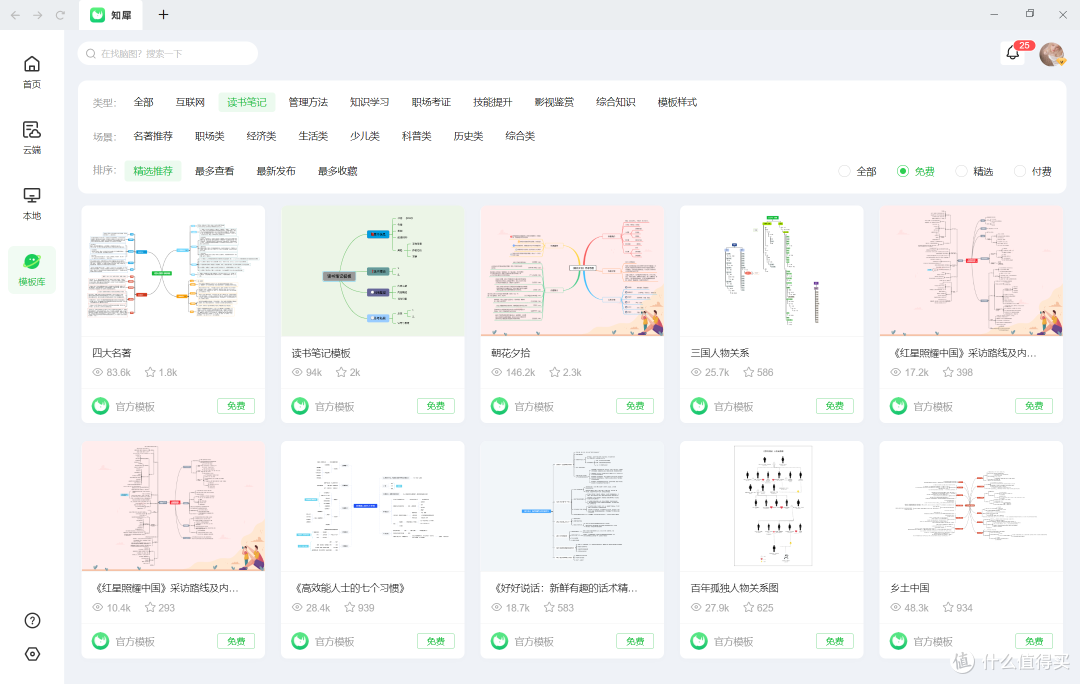Click the eye views icon on 三国人物关系
This screenshot has height=684, width=1080.
pyautogui.click(x=696, y=372)
